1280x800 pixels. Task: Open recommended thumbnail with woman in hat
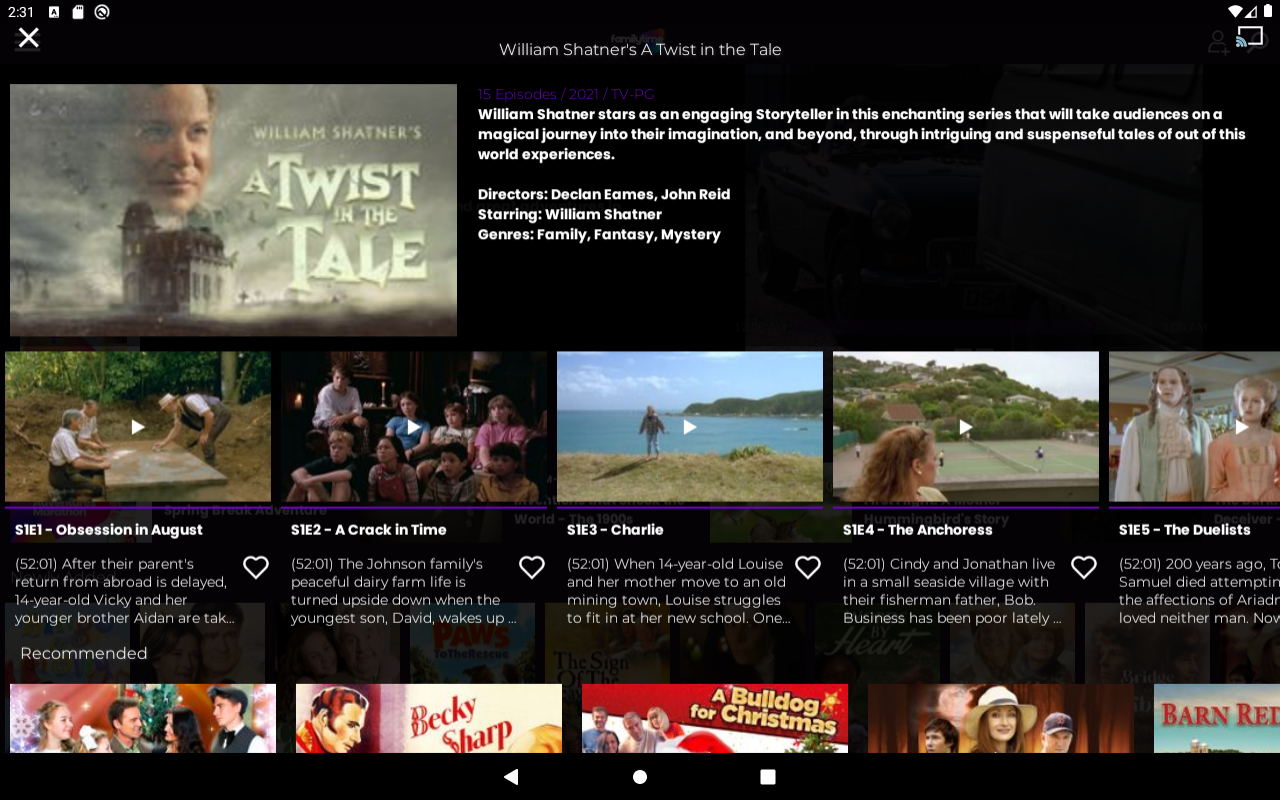point(1001,718)
